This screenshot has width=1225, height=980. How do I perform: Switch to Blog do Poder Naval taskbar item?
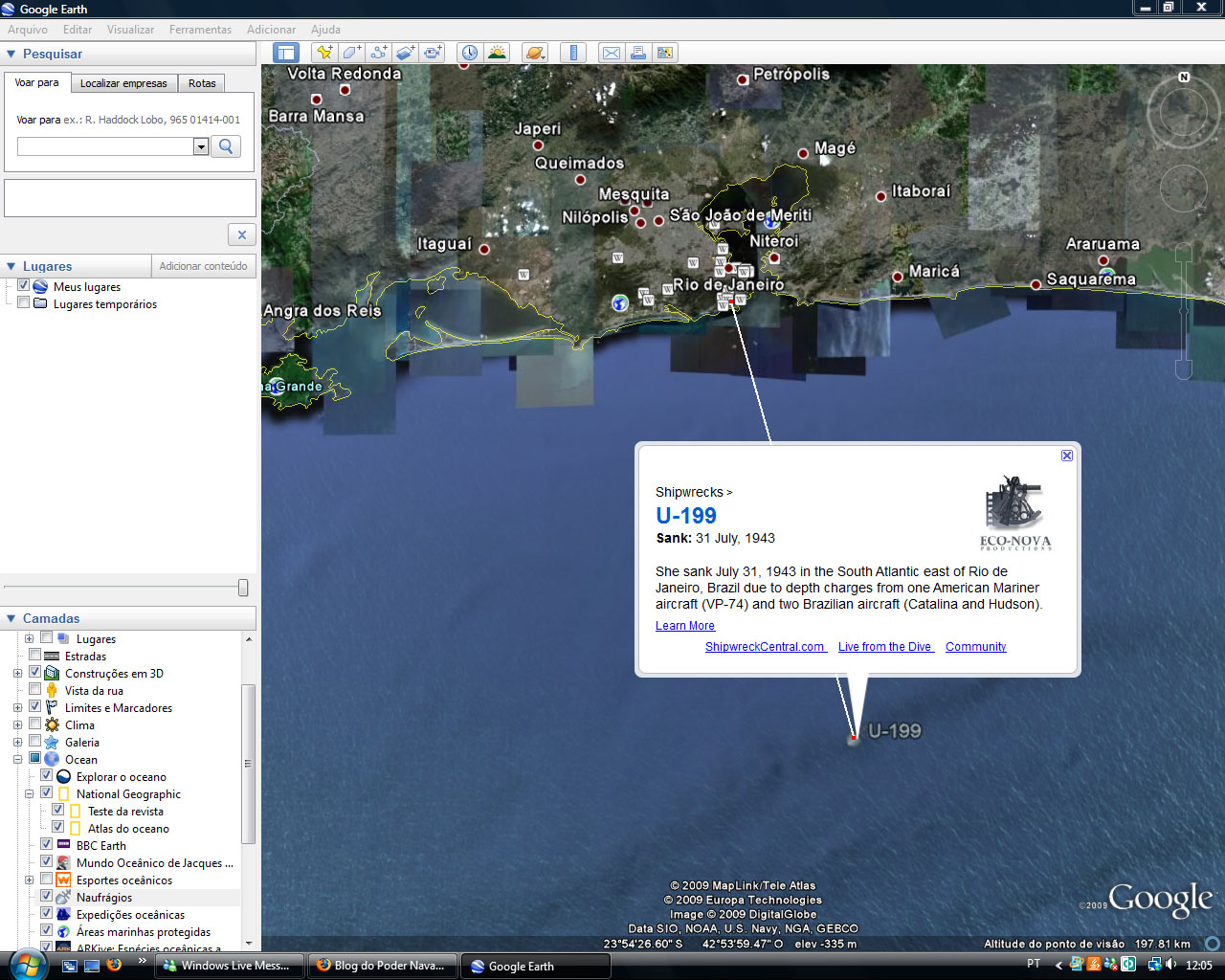pos(382,966)
